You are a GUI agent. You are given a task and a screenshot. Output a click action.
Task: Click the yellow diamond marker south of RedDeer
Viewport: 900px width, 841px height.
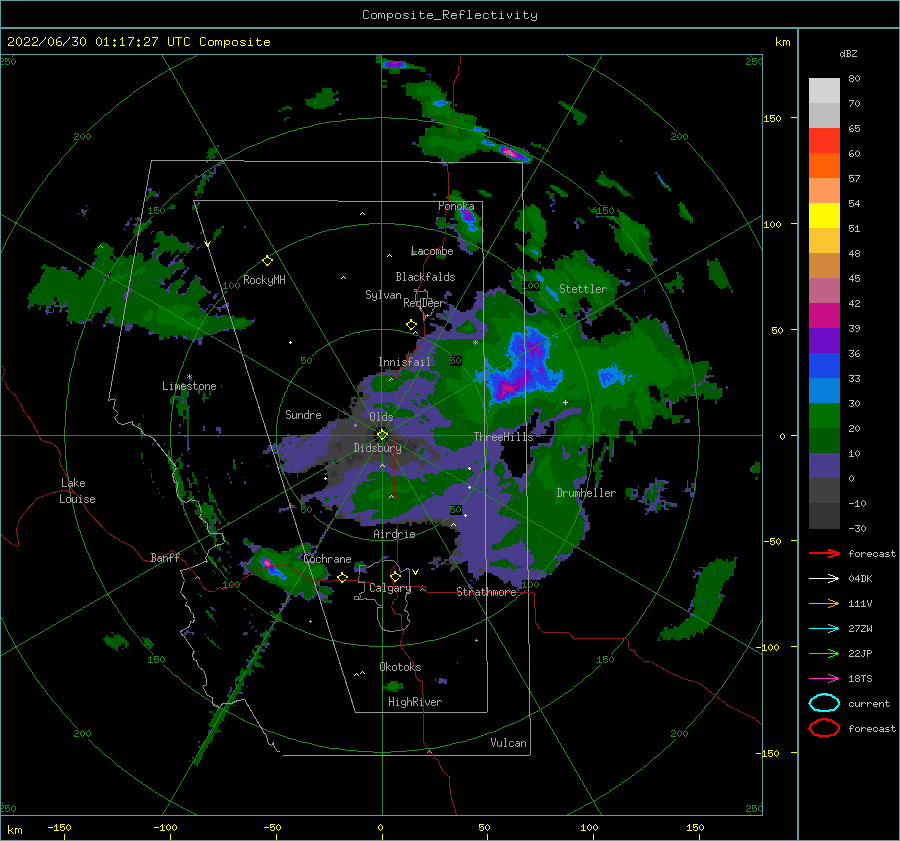click(412, 324)
